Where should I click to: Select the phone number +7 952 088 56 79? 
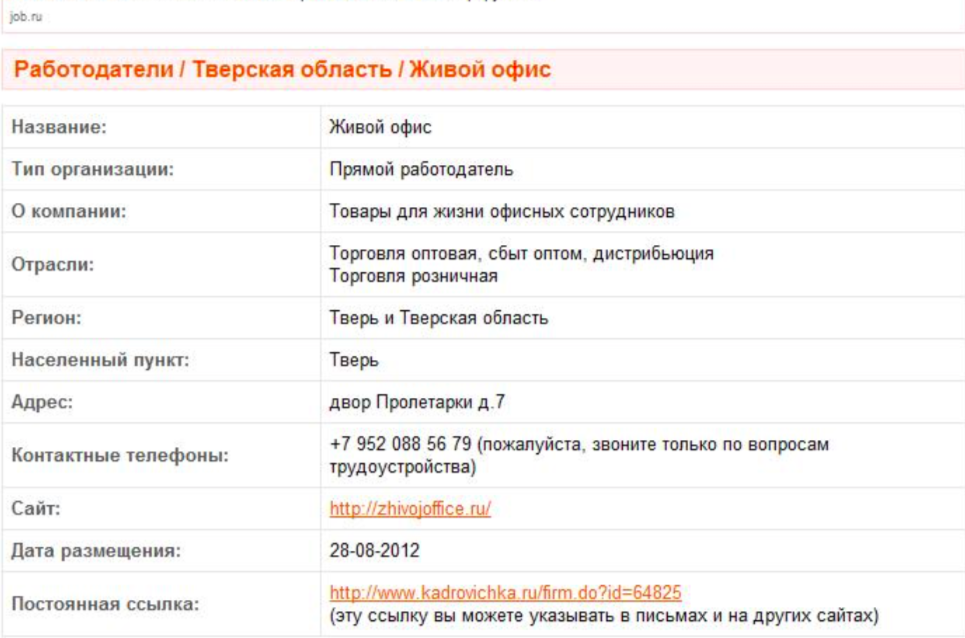point(401,444)
